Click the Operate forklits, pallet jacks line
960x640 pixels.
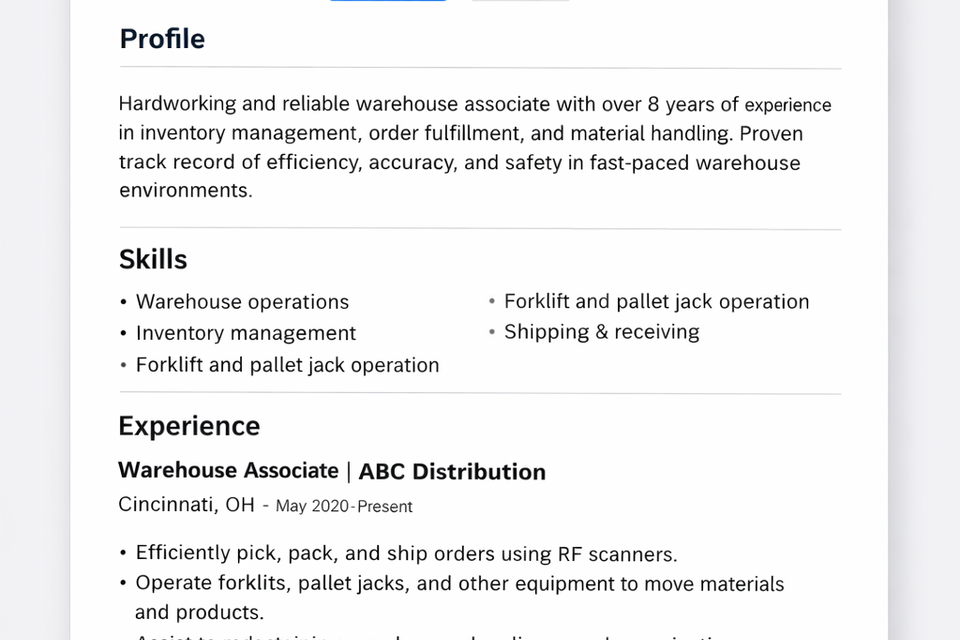coord(460,583)
